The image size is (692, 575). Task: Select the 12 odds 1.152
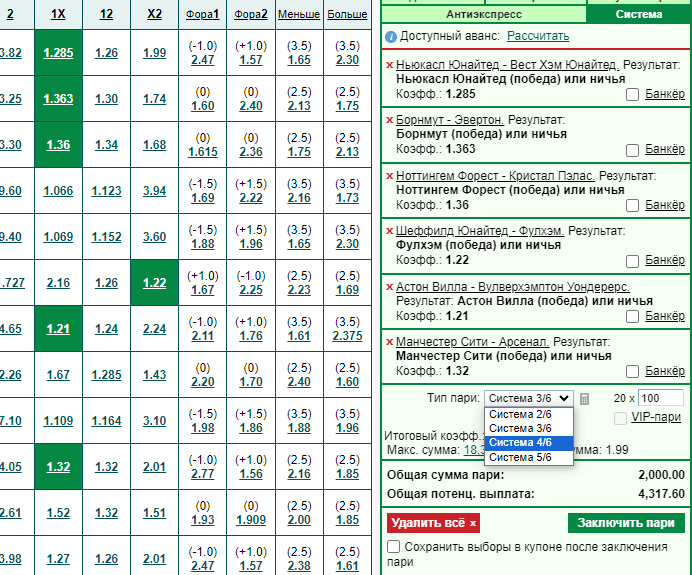(106, 237)
